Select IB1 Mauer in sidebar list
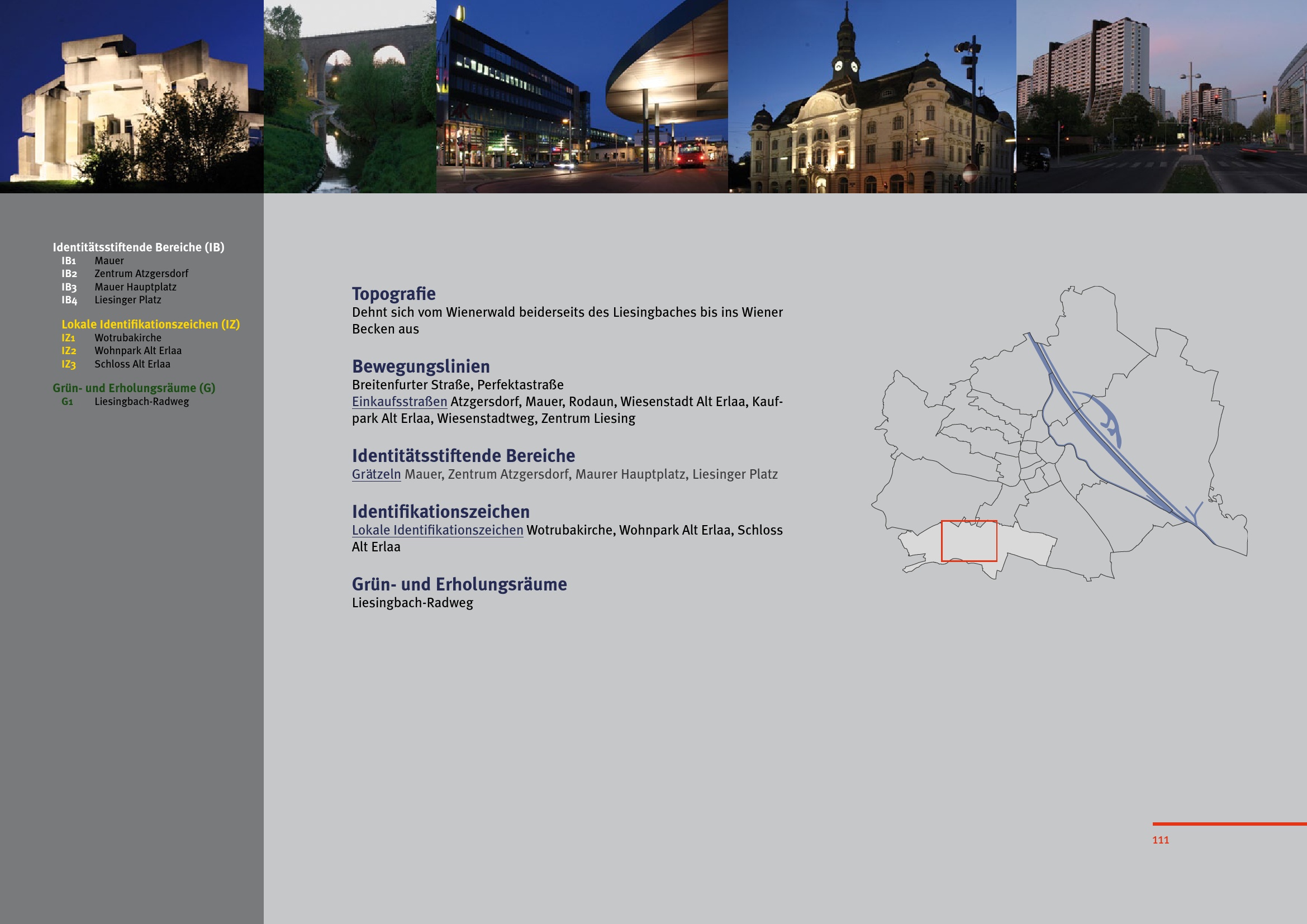Screen dimensions: 1307x924 109,261
